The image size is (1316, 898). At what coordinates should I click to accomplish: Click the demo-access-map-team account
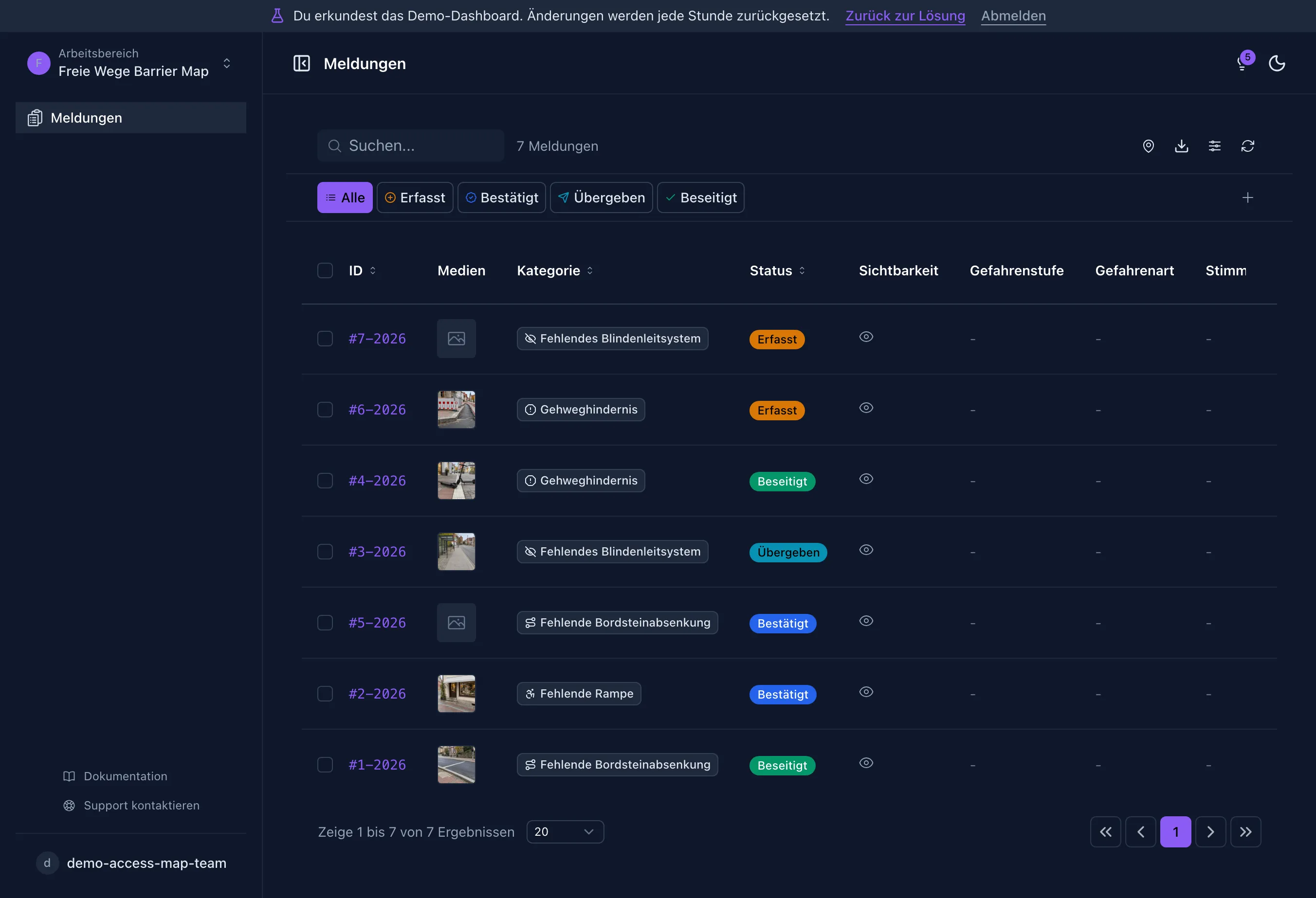(131, 863)
